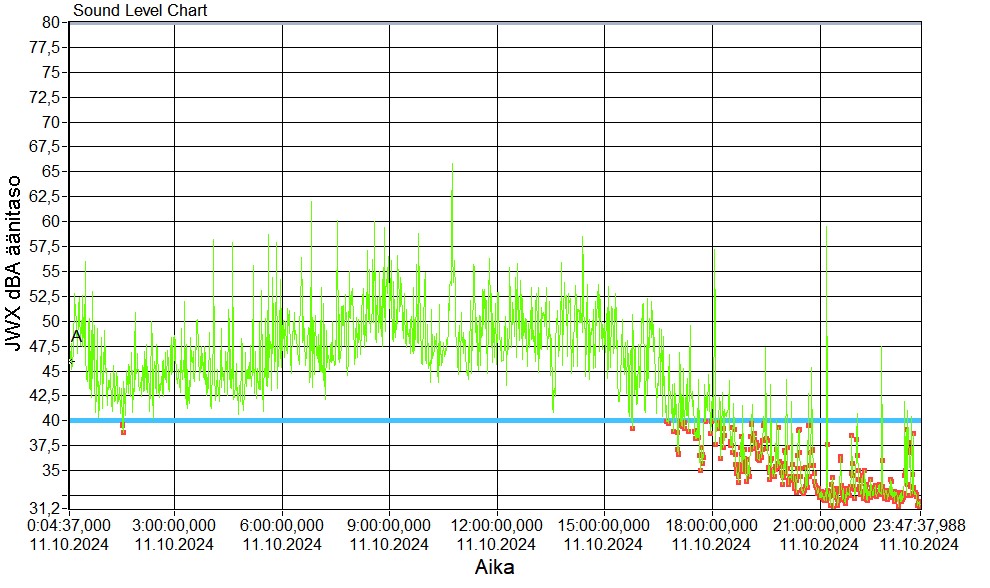The width and height of the screenshot is (990, 588).
Task: Click the highest green peak near 65 dB
Action: pyautogui.click(x=452, y=166)
